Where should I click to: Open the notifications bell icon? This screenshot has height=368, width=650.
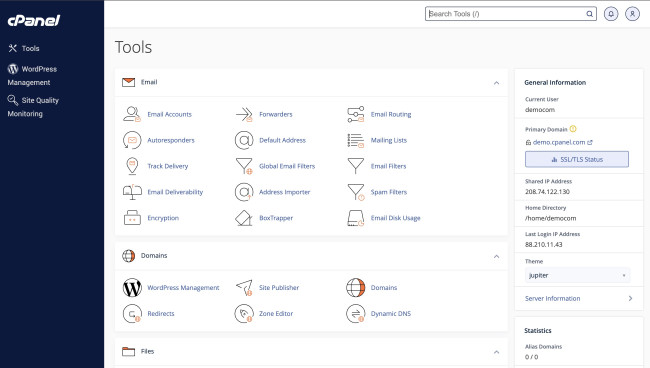point(611,14)
